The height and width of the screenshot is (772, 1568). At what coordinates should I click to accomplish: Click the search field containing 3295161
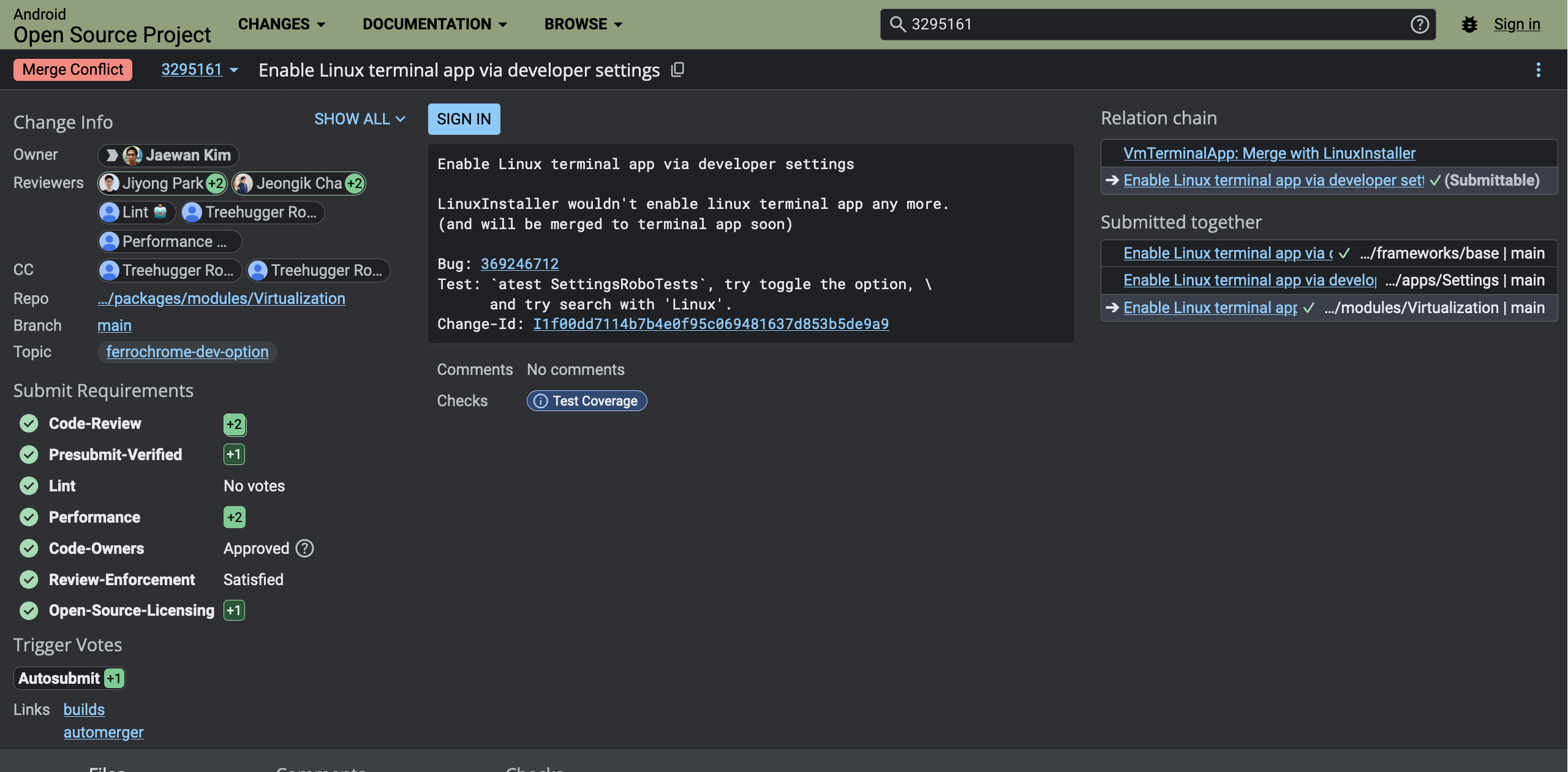1151,25
